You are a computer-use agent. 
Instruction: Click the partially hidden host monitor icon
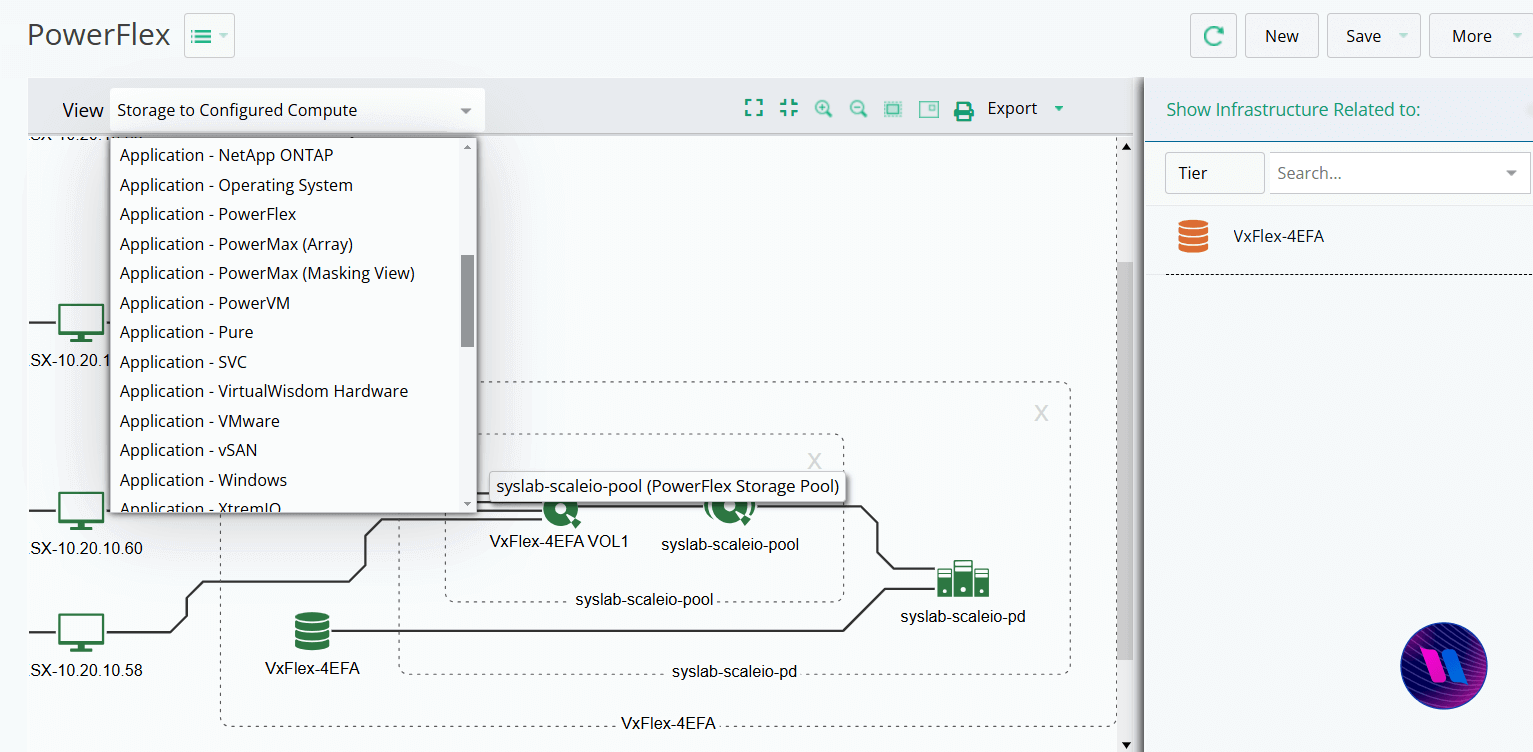coord(81,322)
